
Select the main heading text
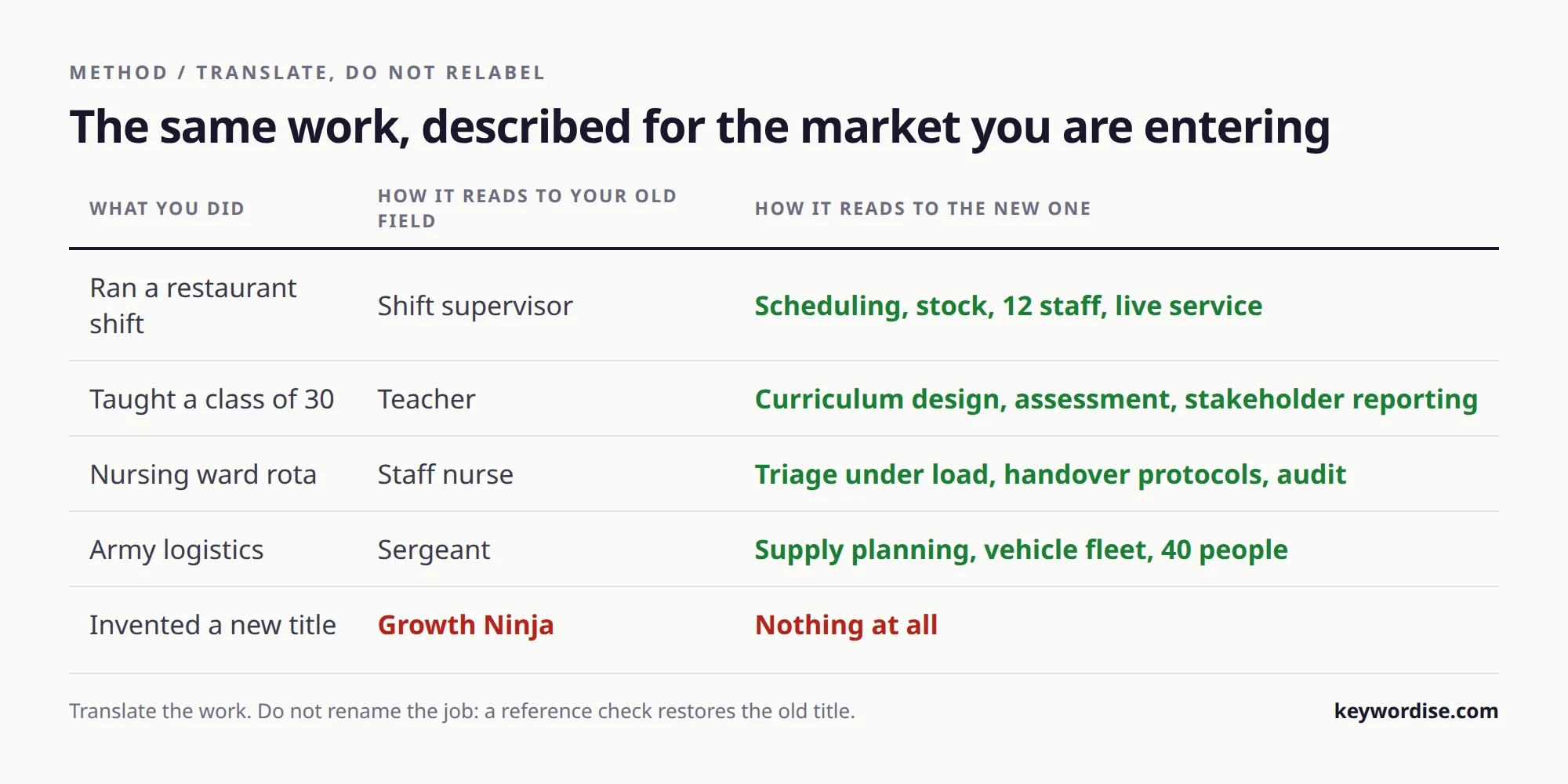pos(700,127)
